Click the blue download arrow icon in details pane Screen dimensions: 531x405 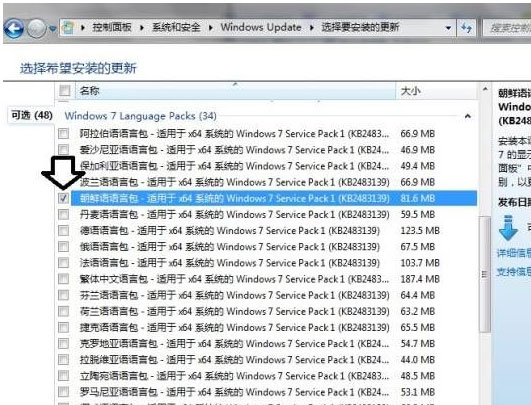508,228
